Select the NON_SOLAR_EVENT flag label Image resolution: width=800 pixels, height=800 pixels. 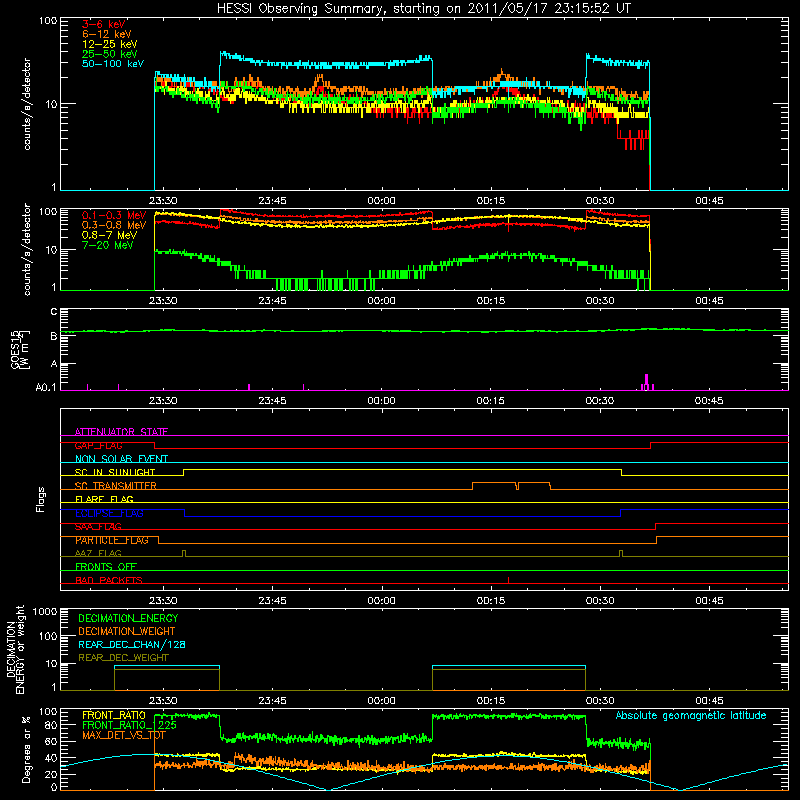[121, 459]
